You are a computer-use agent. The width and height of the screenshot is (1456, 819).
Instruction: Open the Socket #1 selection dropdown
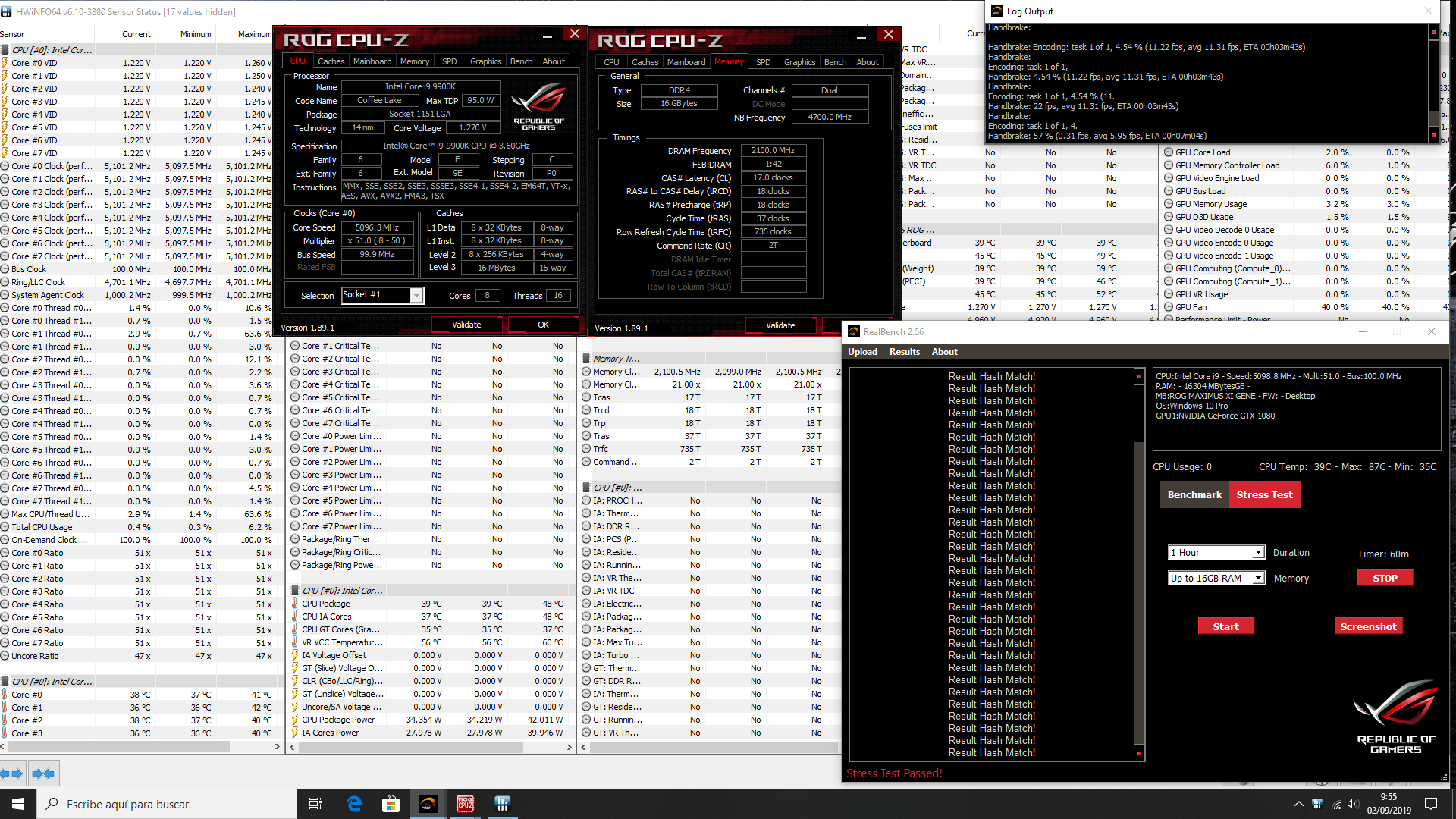click(416, 296)
